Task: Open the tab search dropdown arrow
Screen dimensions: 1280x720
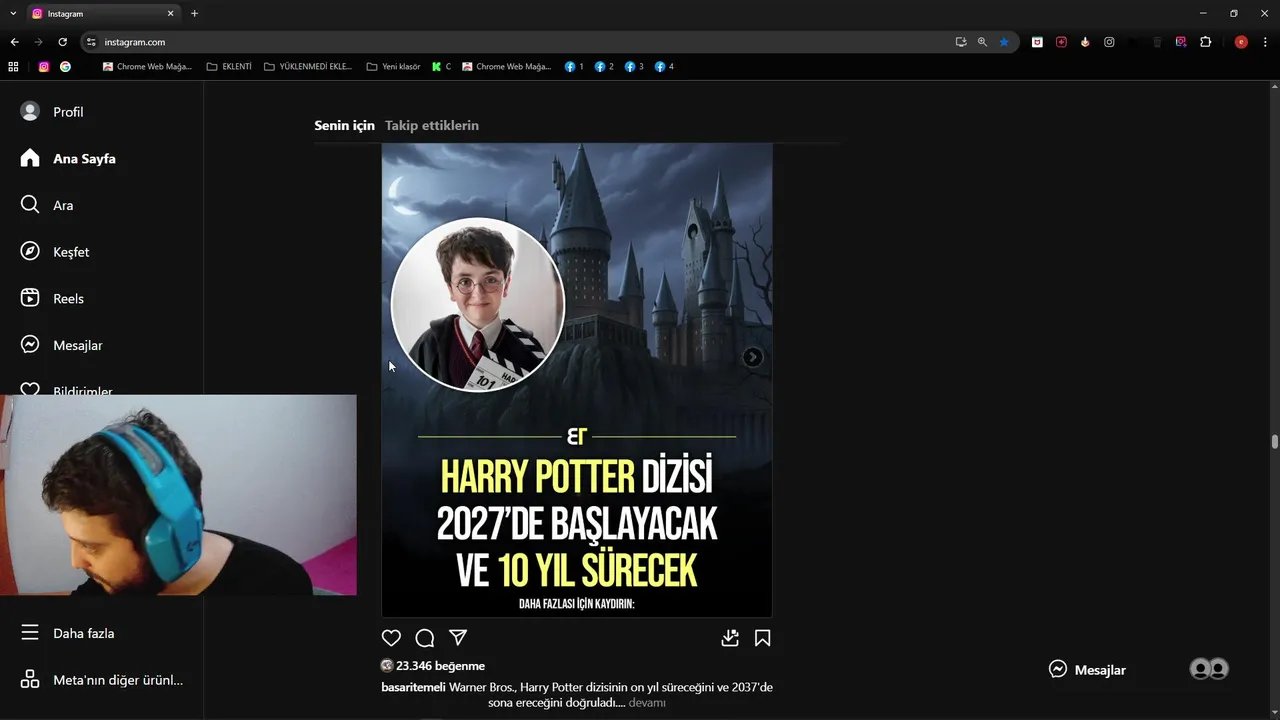Action: (x=13, y=14)
